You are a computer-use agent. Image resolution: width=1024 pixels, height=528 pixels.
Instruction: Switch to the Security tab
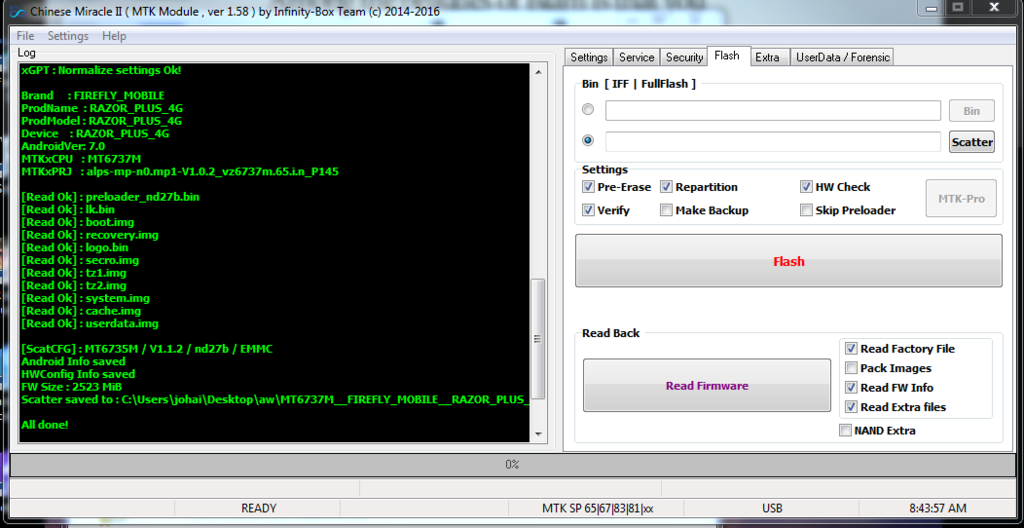click(684, 57)
